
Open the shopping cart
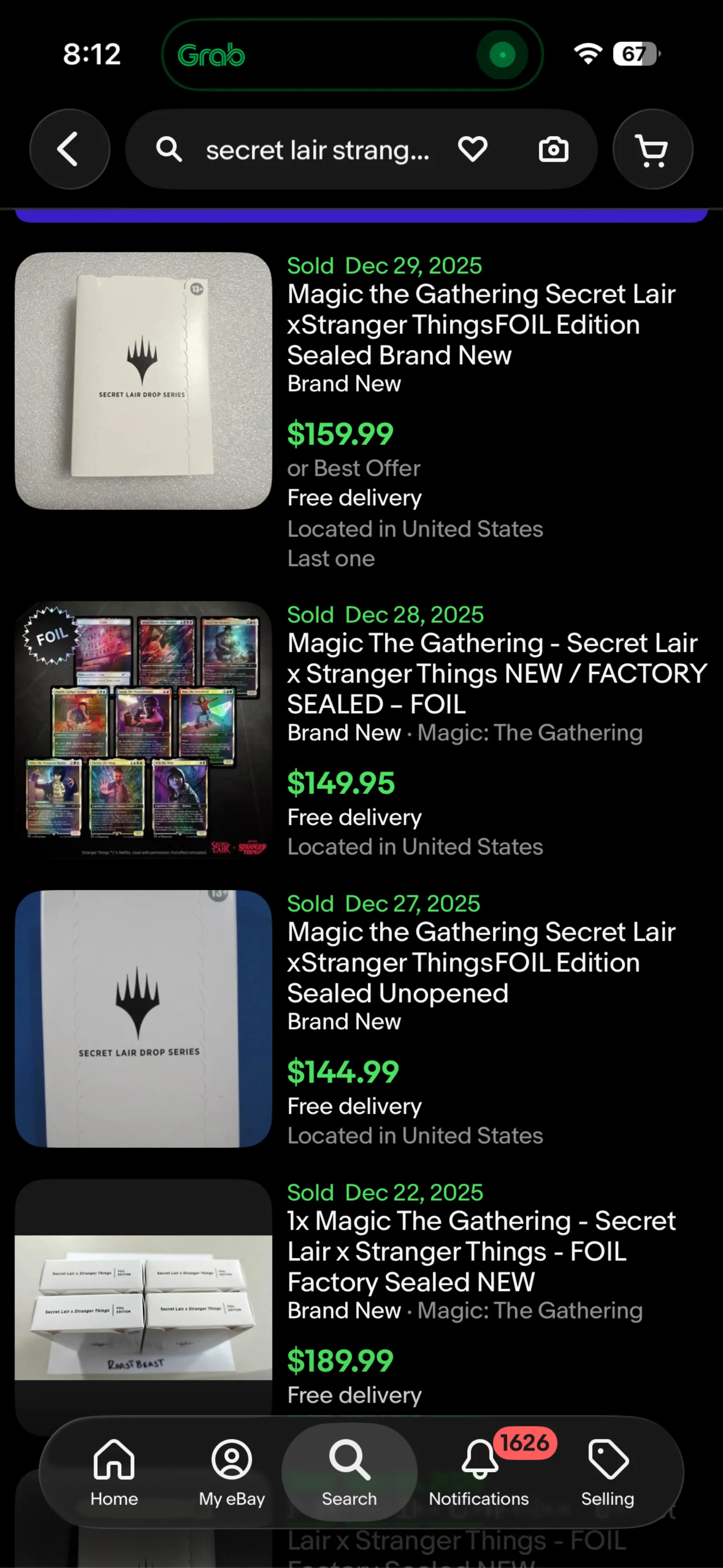pos(653,149)
